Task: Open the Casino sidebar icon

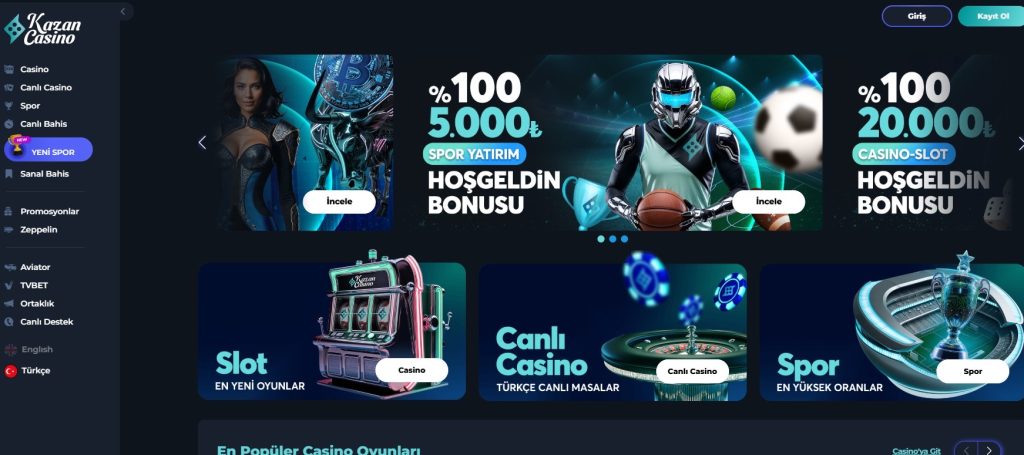Action: 8,69
